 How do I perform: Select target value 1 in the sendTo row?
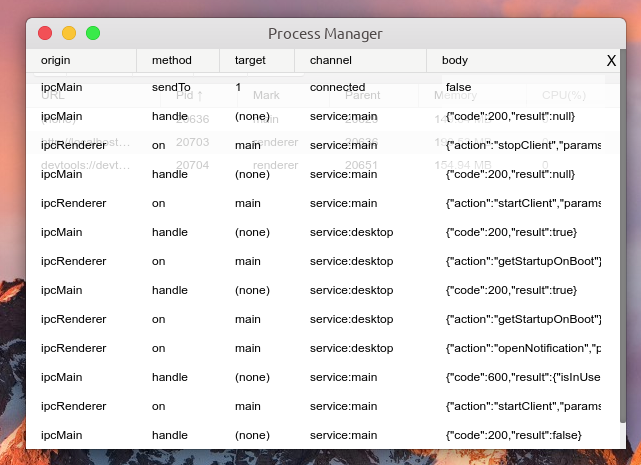pos(238,88)
